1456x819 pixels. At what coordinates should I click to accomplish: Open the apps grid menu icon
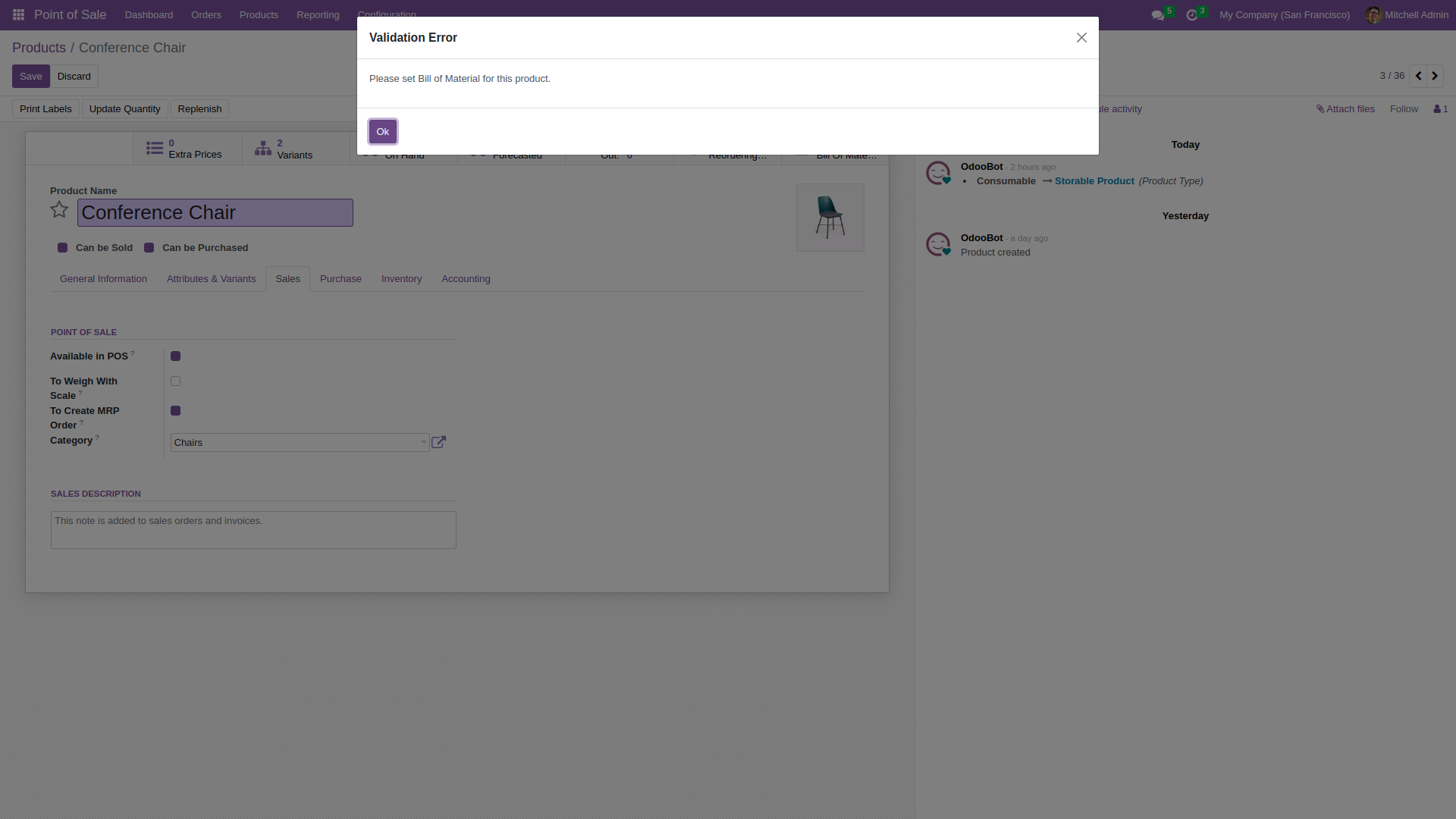click(x=18, y=14)
